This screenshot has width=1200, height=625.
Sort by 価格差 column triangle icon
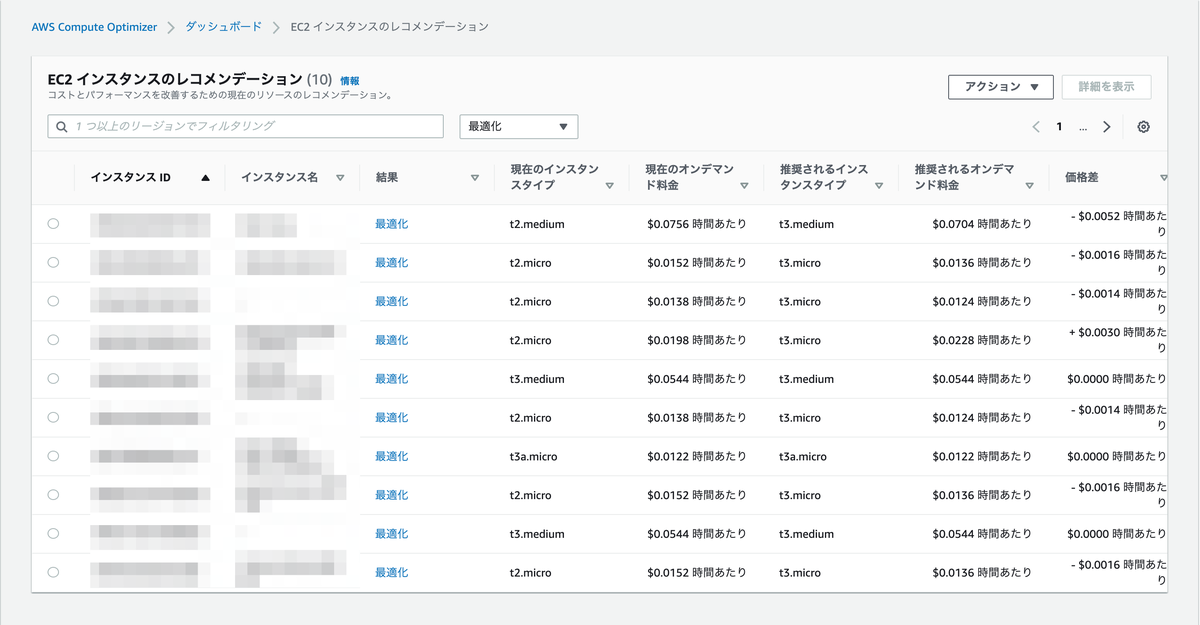[1164, 178]
